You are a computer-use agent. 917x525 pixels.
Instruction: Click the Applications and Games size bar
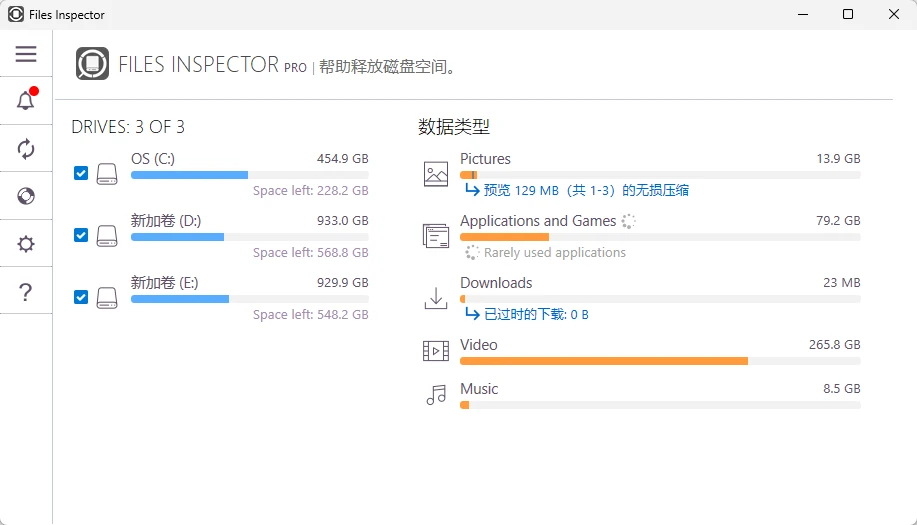pyautogui.click(x=660, y=237)
